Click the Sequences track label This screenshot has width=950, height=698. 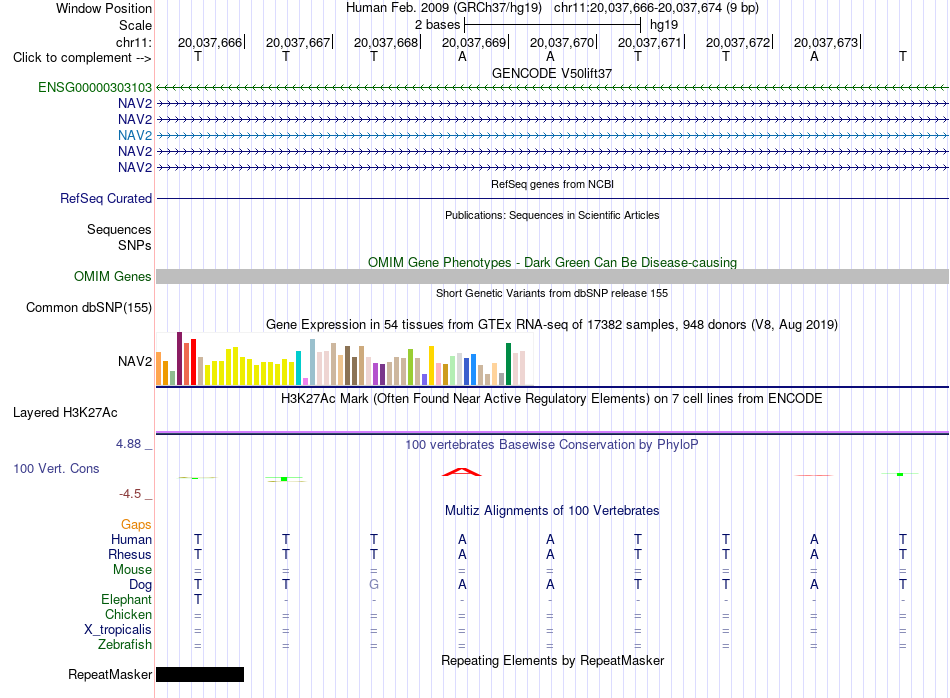coord(119,230)
